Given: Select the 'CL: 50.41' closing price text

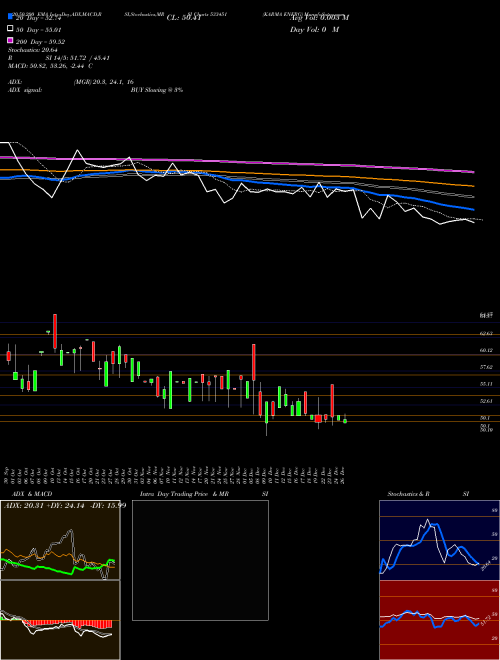Looking at the screenshot, I should [x=184, y=18].
